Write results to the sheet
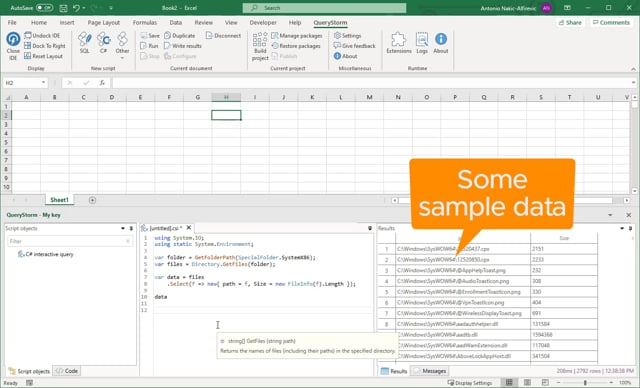Screen dimensions: 640x388 pos(183,46)
